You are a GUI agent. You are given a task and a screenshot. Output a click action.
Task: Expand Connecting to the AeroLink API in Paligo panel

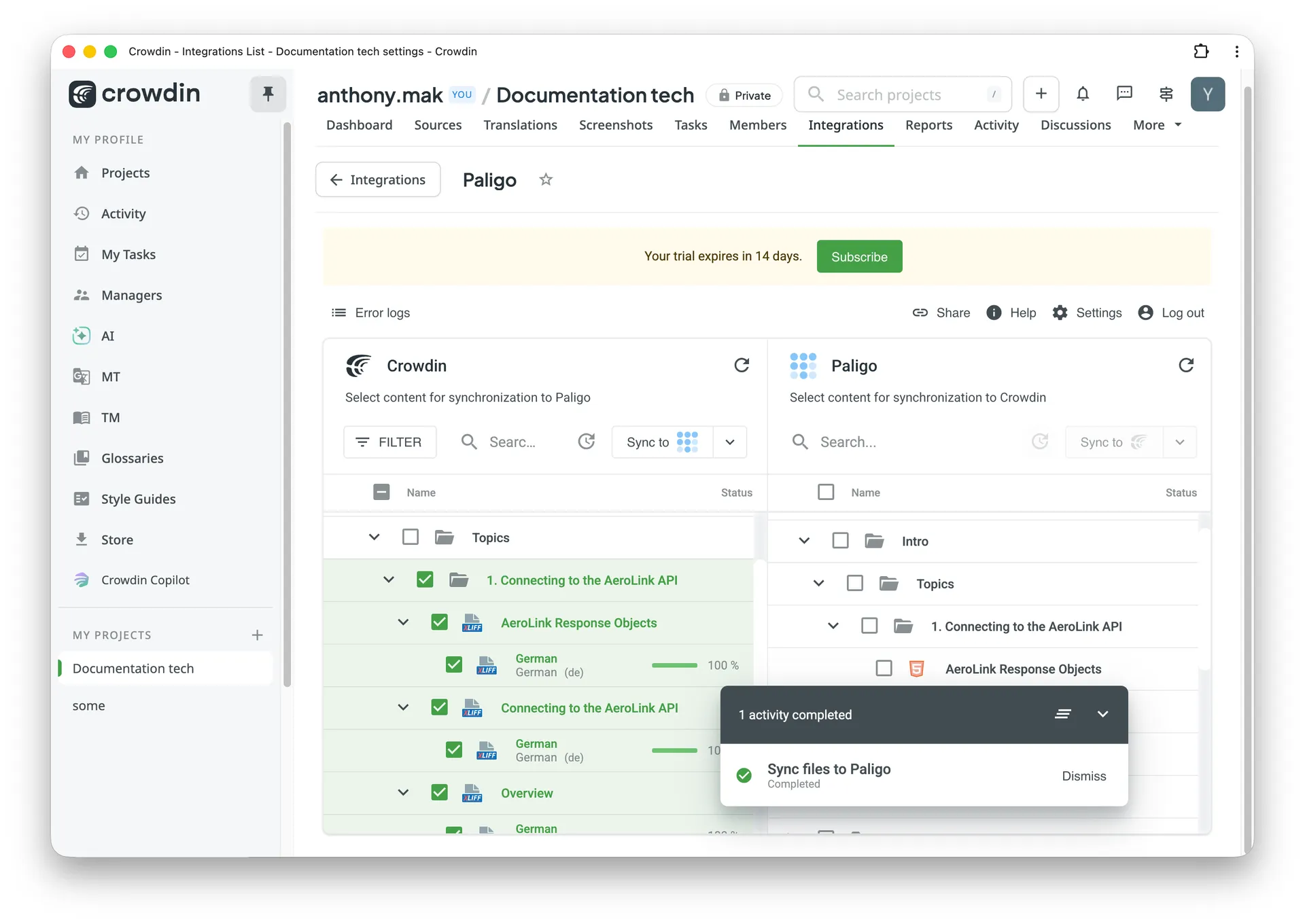(832, 626)
